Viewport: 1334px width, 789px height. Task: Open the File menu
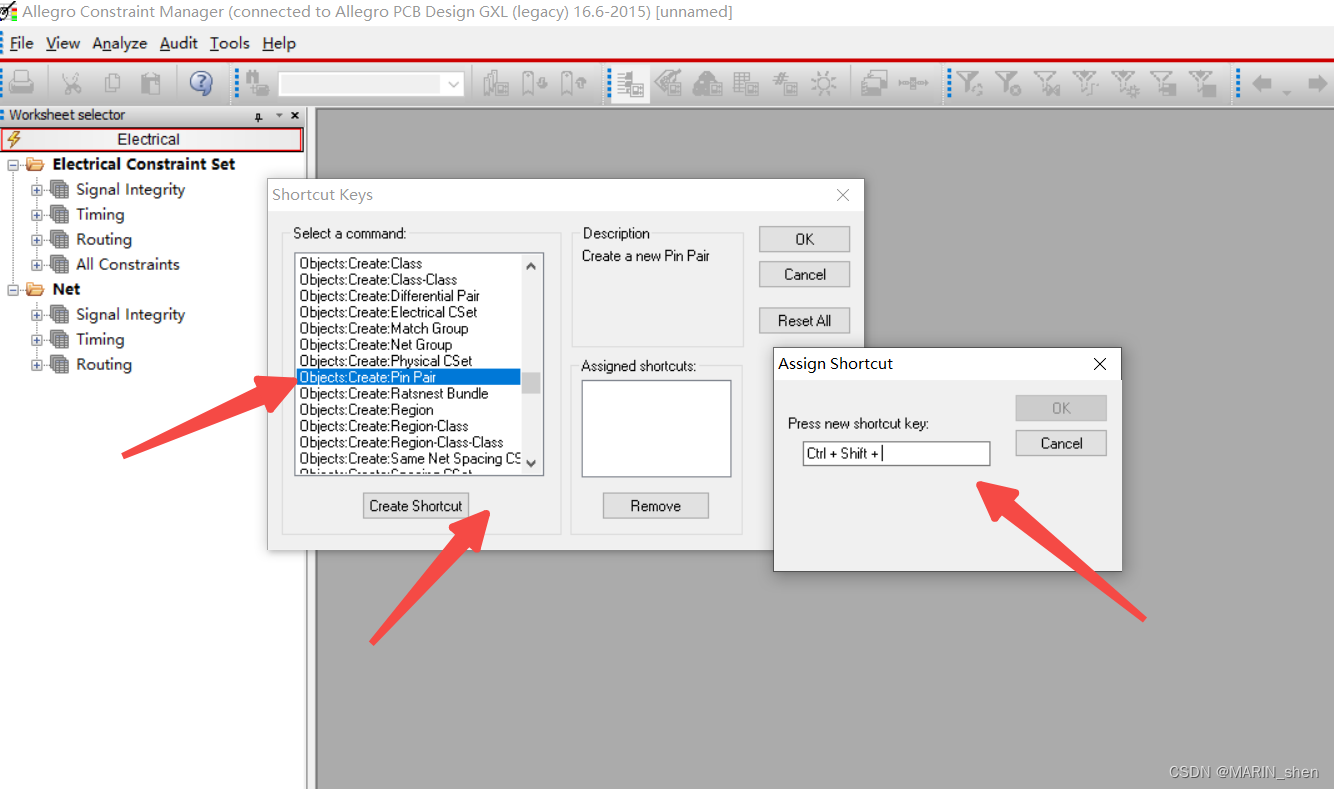click(21, 43)
